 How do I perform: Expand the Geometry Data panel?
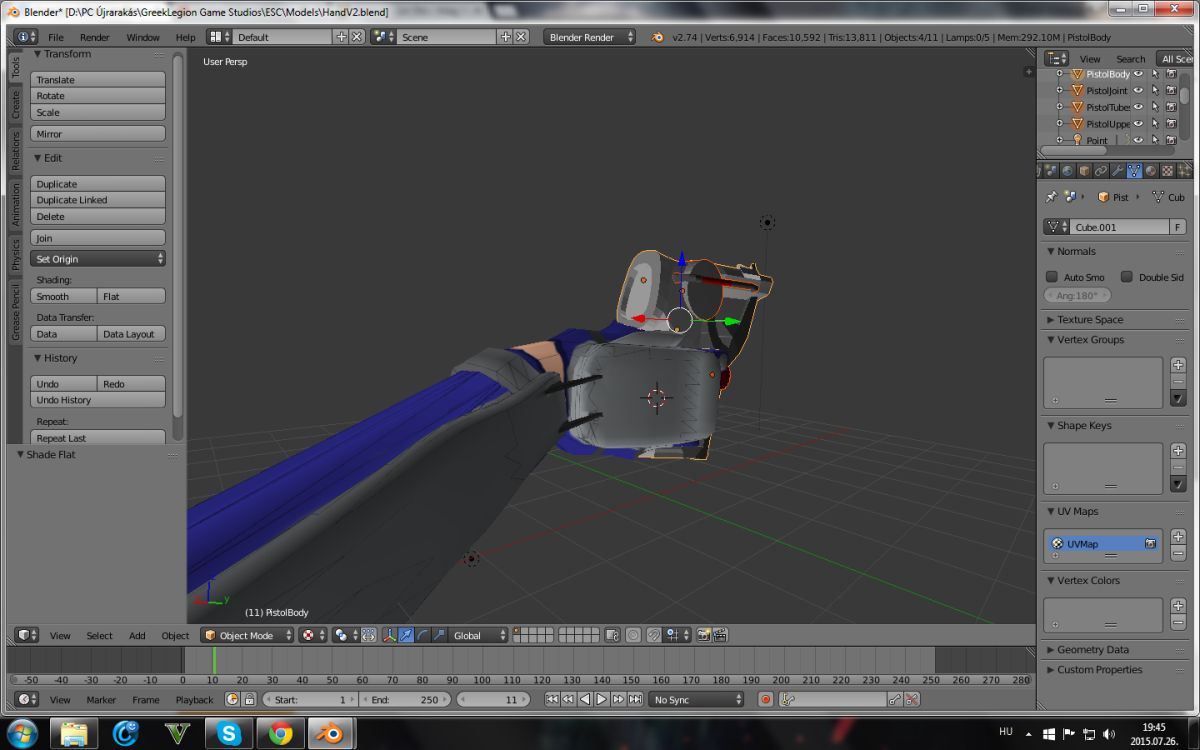(1092, 649)
